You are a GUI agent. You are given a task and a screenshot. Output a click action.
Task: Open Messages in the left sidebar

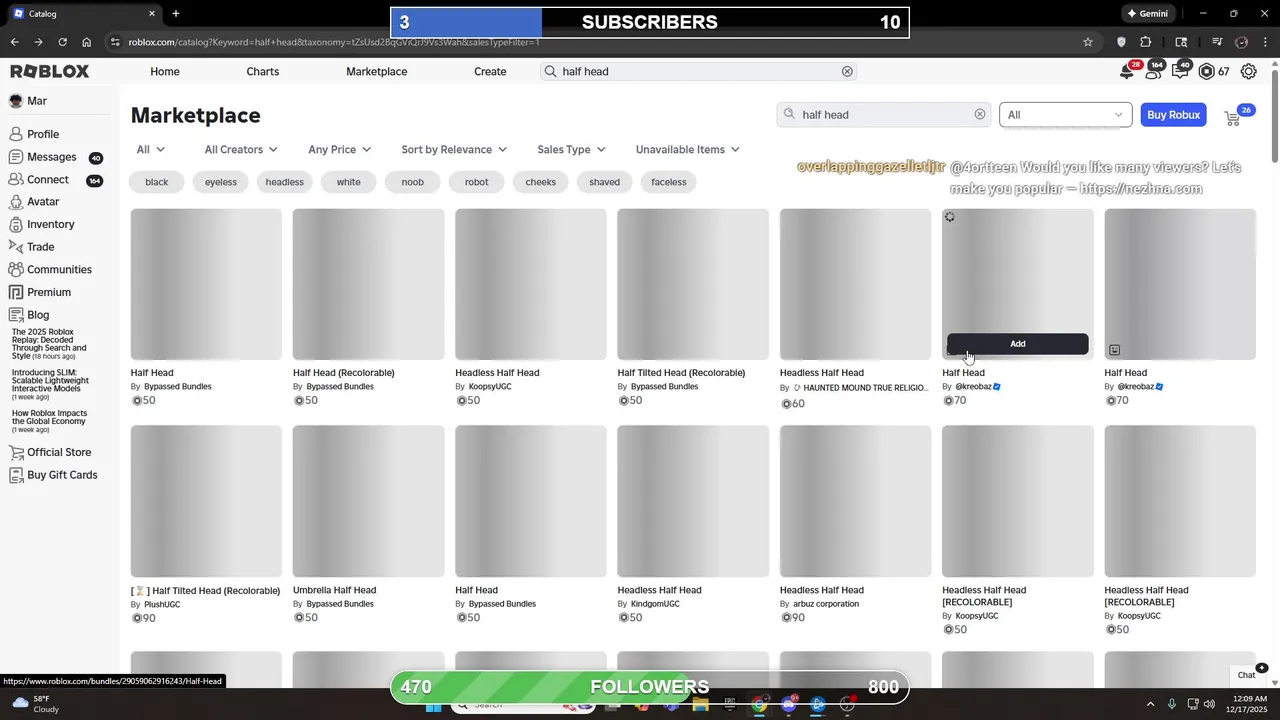pos(52,157)
